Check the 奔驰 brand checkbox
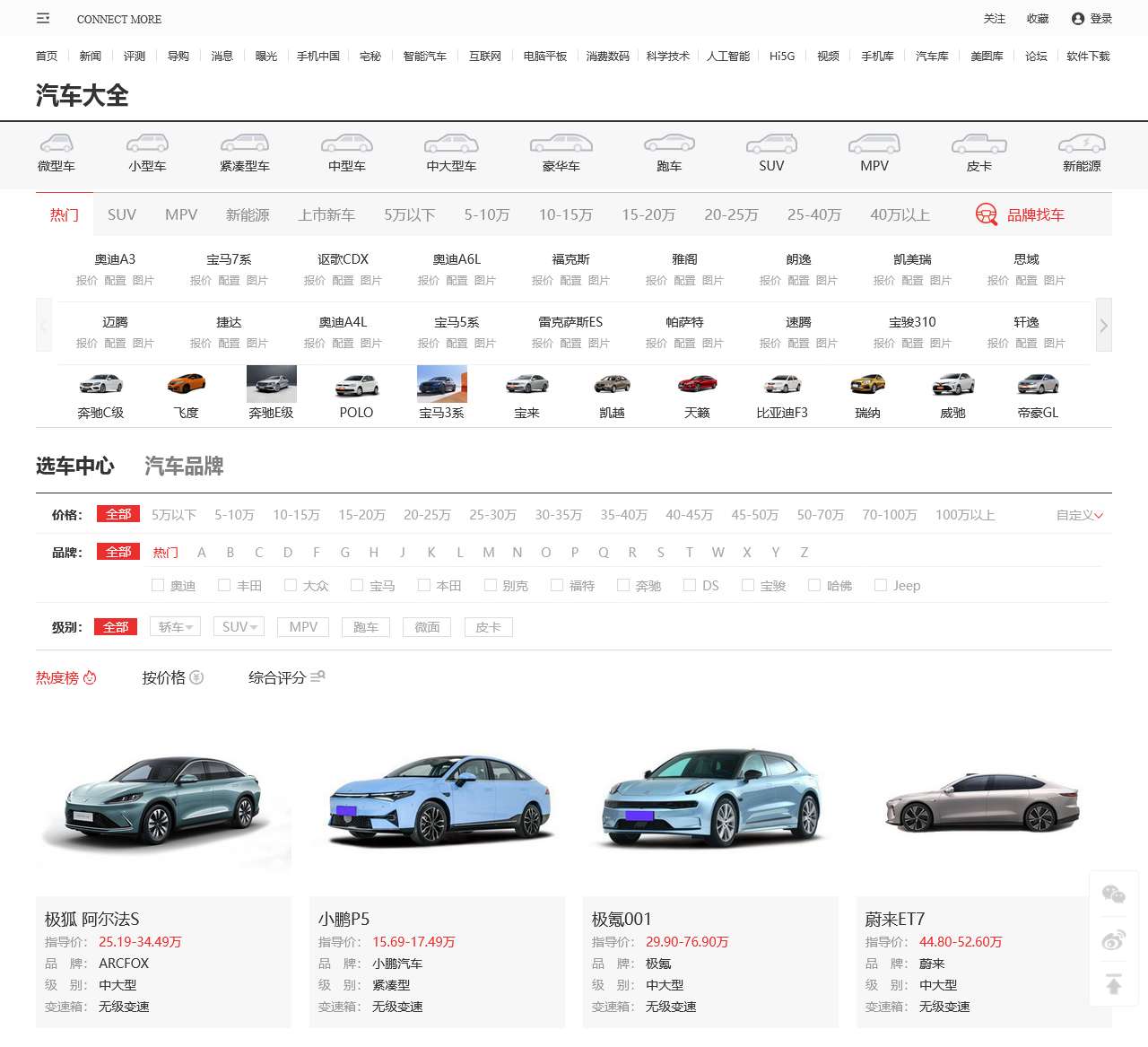 pos(623,585)
